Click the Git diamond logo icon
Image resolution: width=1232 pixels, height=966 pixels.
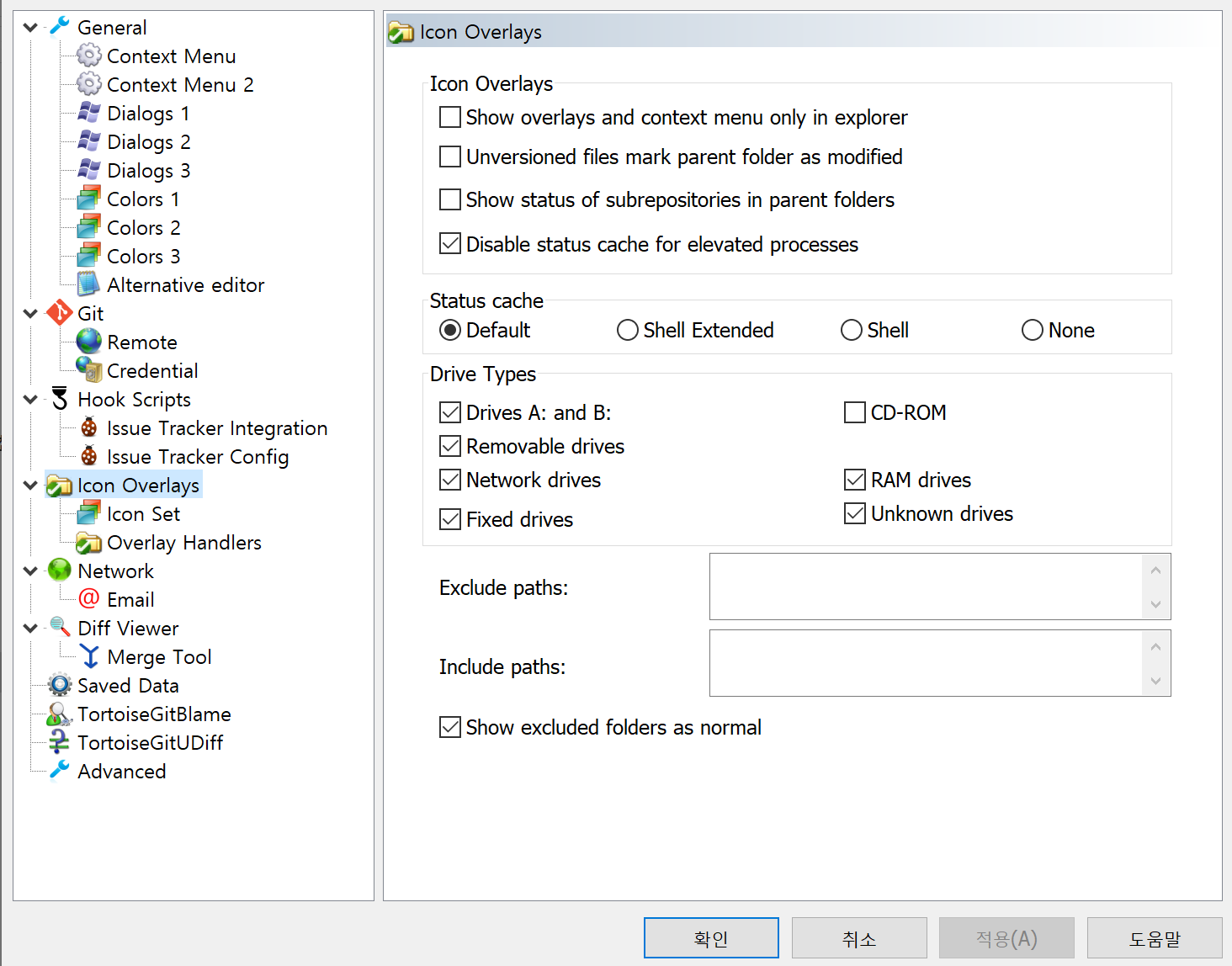point(60,313)
